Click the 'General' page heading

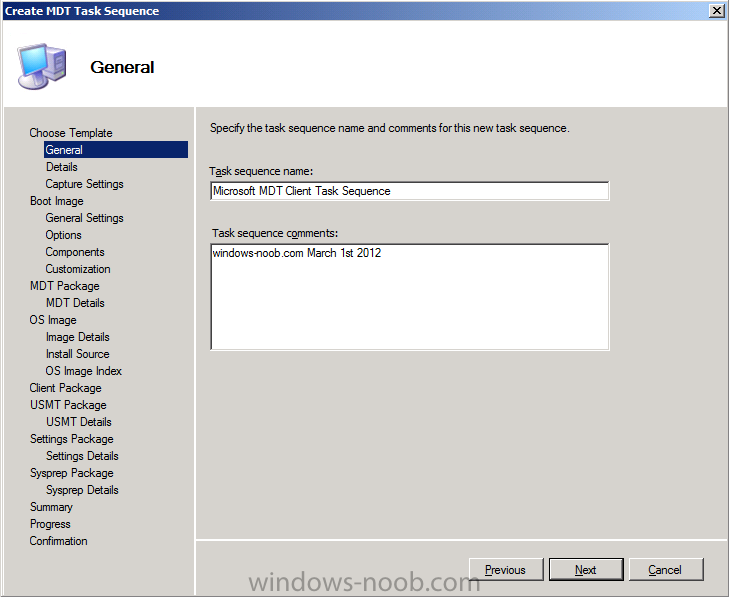(x=122, y=67)
